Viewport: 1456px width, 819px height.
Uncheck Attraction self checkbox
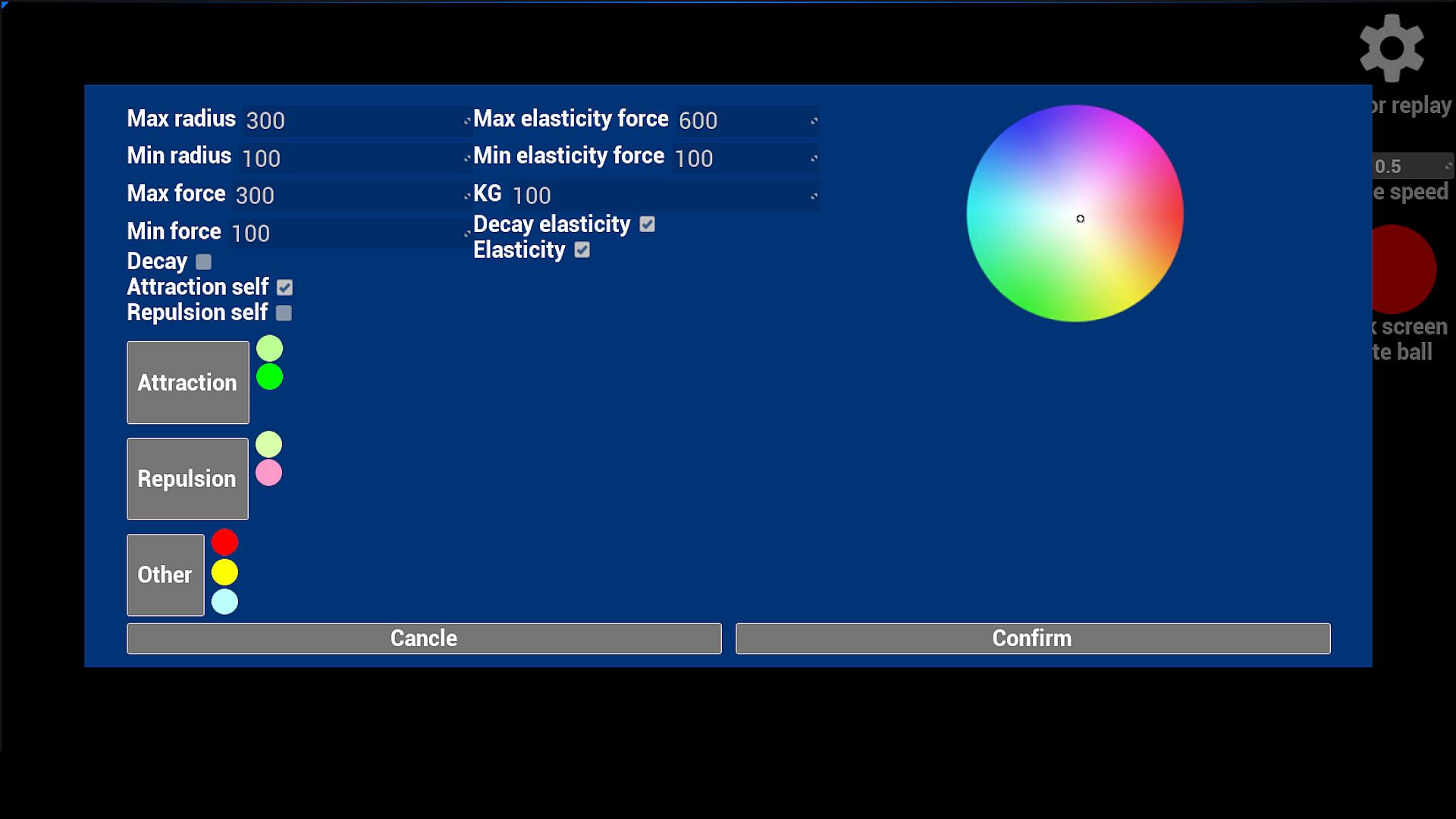(284, 287)
